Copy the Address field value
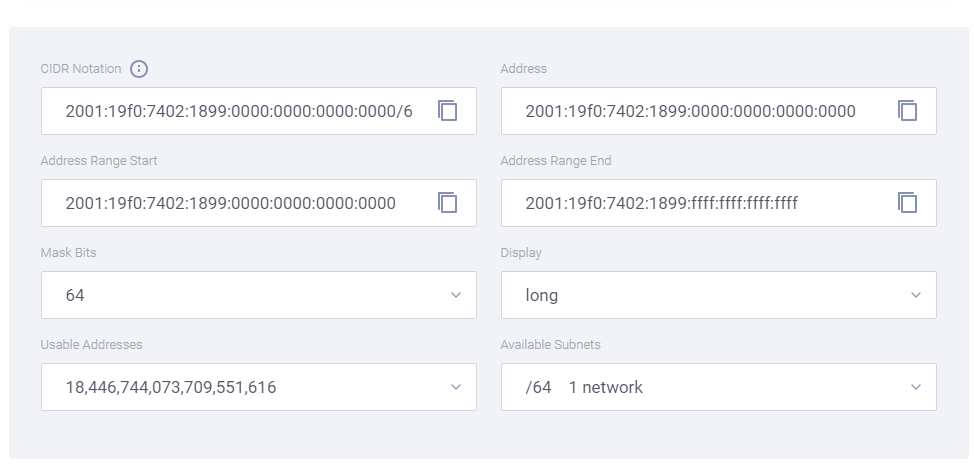The height and width of the screenshot is (465, 974). [x=907, y=111]
